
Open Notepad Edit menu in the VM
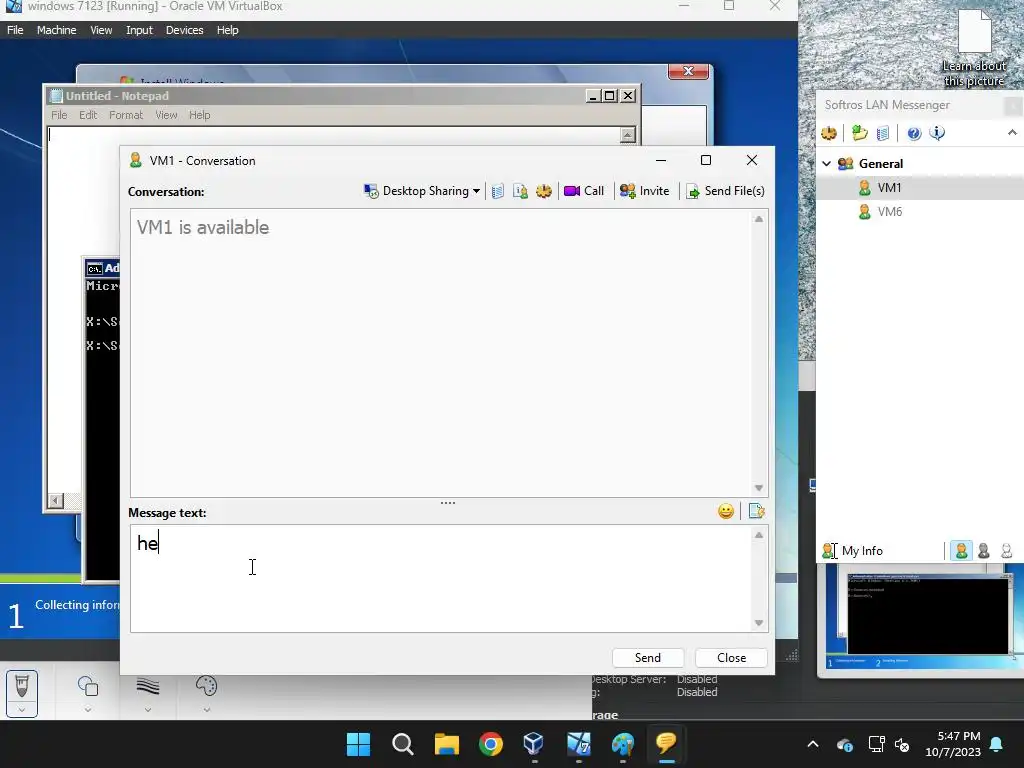tap(88, 115)
